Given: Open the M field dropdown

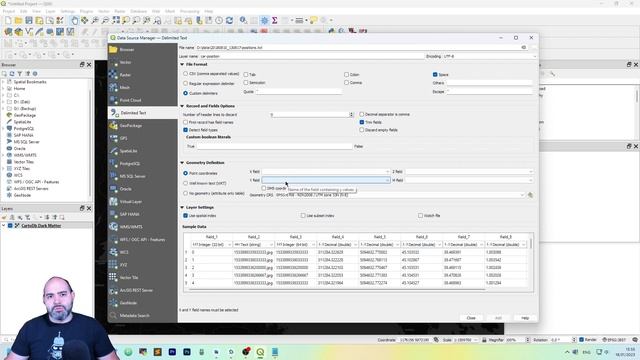Looking at the screenshot, I should 469,180.
